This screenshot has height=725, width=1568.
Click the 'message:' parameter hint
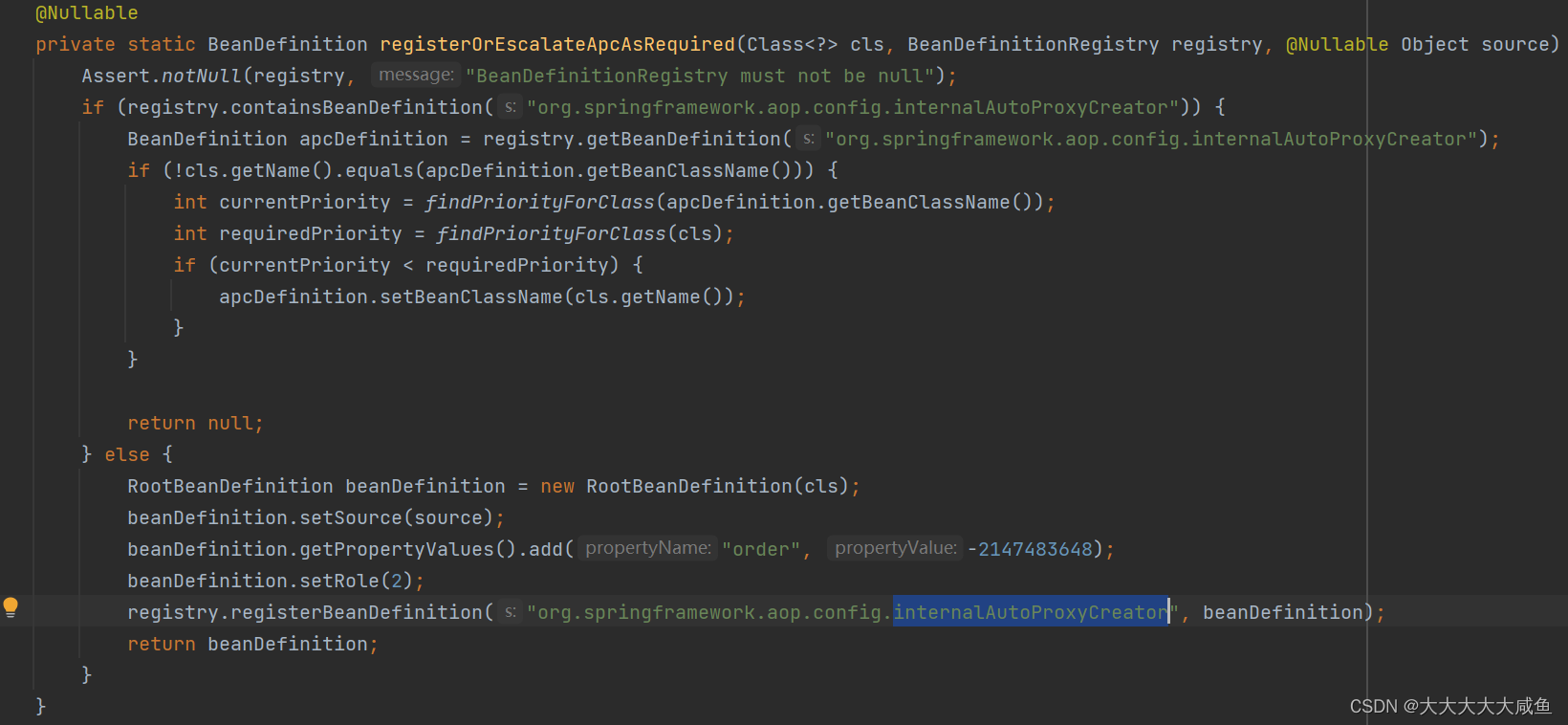pyautogui.click(x=416, y=75)
